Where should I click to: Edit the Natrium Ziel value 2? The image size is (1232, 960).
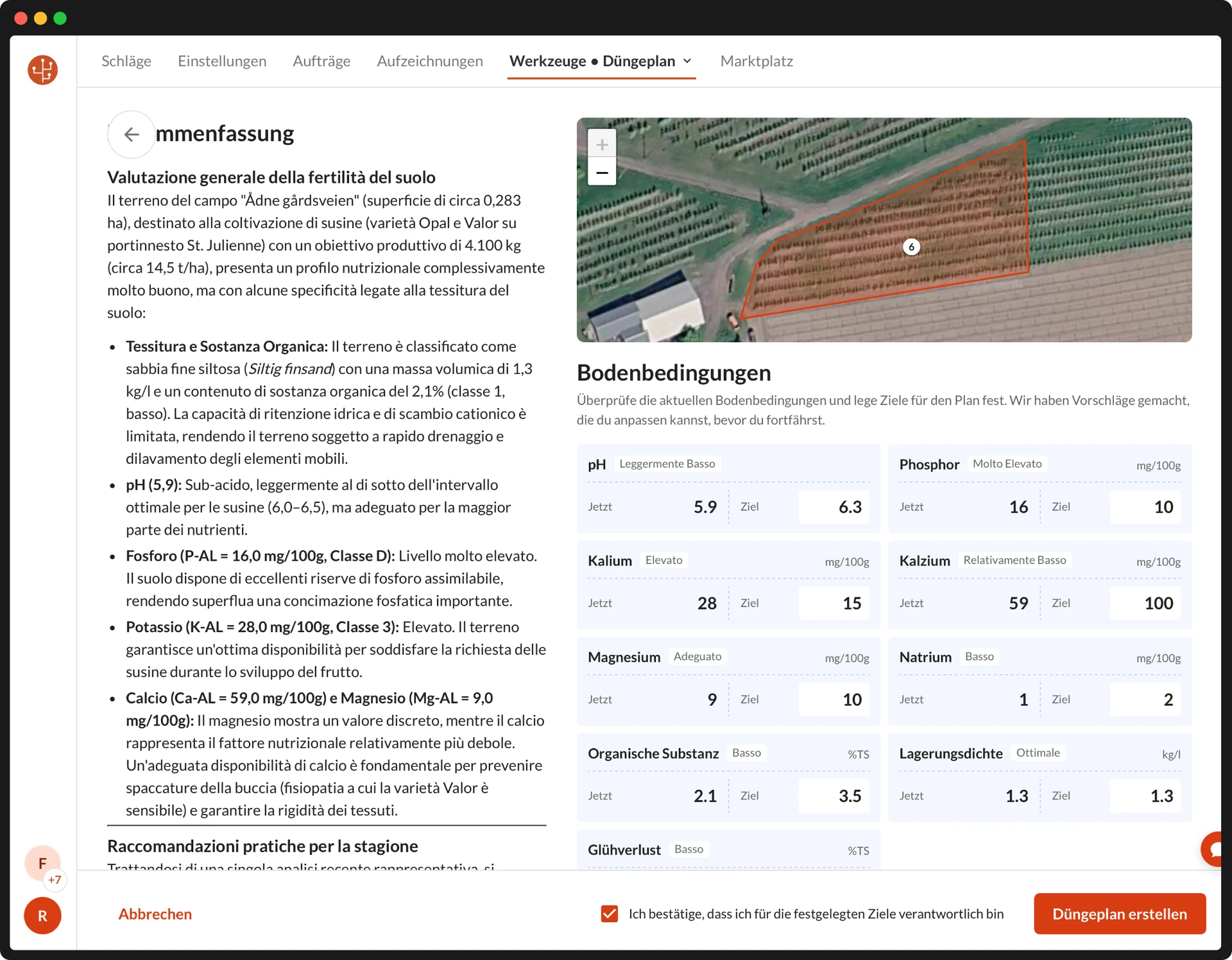(1145, 699)
